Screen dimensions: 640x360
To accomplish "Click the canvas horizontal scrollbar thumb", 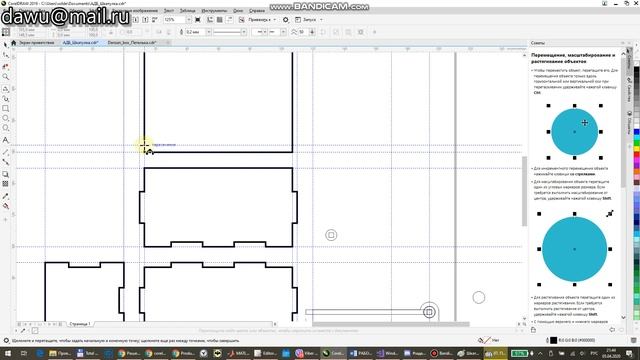I will [x=391, y=324].
